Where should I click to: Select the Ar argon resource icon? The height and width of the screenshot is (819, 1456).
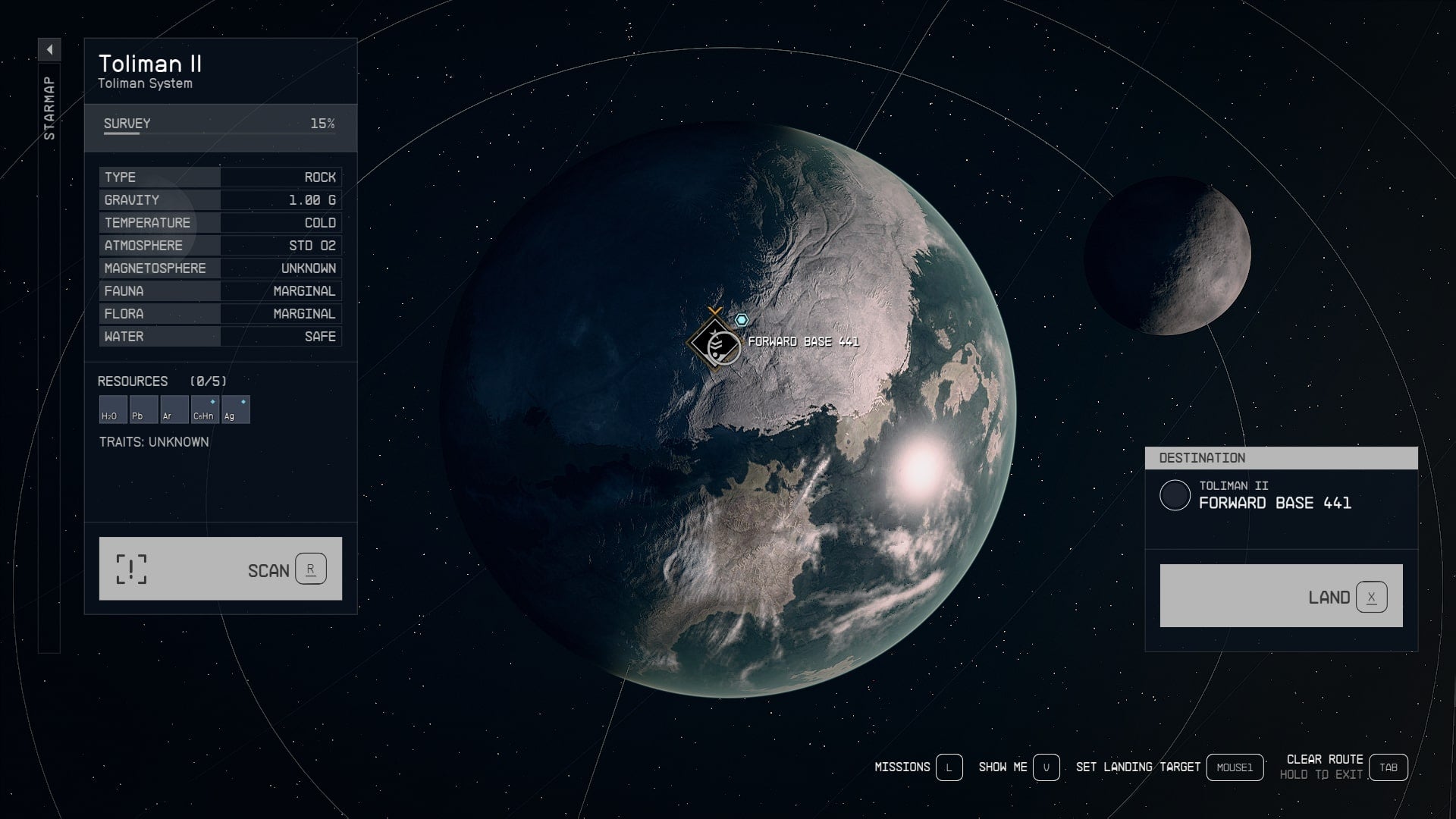coord(174,409)
